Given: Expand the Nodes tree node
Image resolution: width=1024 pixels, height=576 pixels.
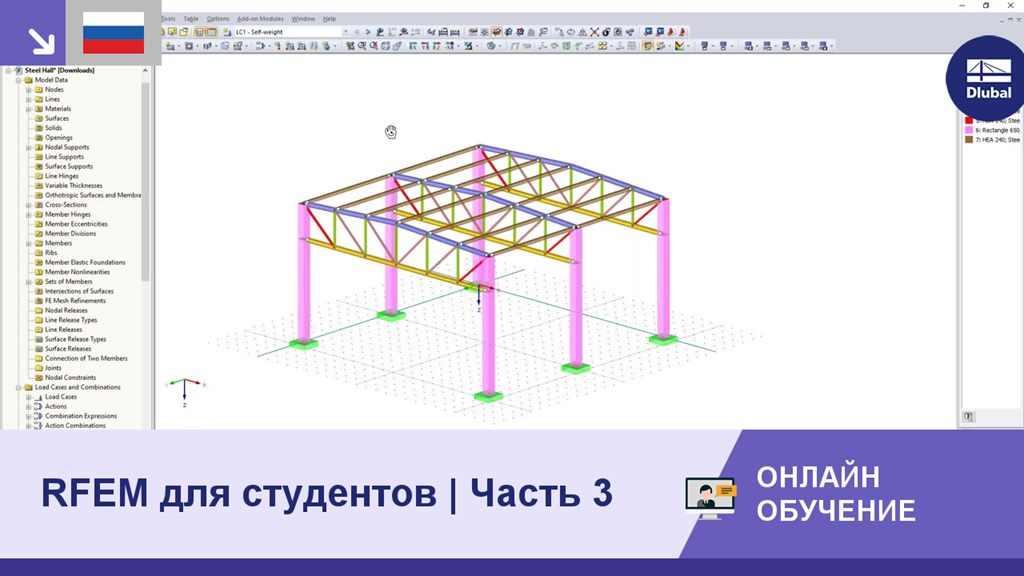Looking at the screenshot, I should click(x=29, y=89).
